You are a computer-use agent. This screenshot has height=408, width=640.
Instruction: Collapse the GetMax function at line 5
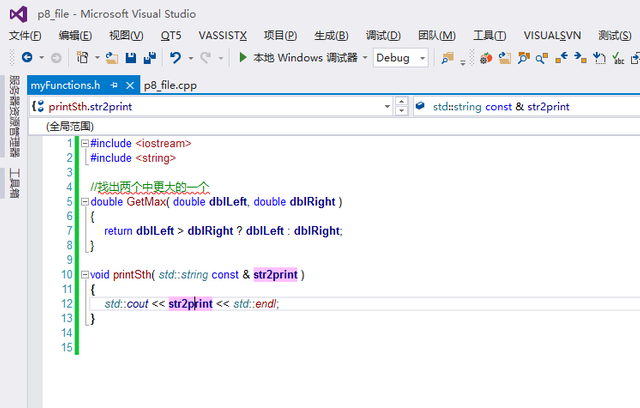click(x=85, y=202)
